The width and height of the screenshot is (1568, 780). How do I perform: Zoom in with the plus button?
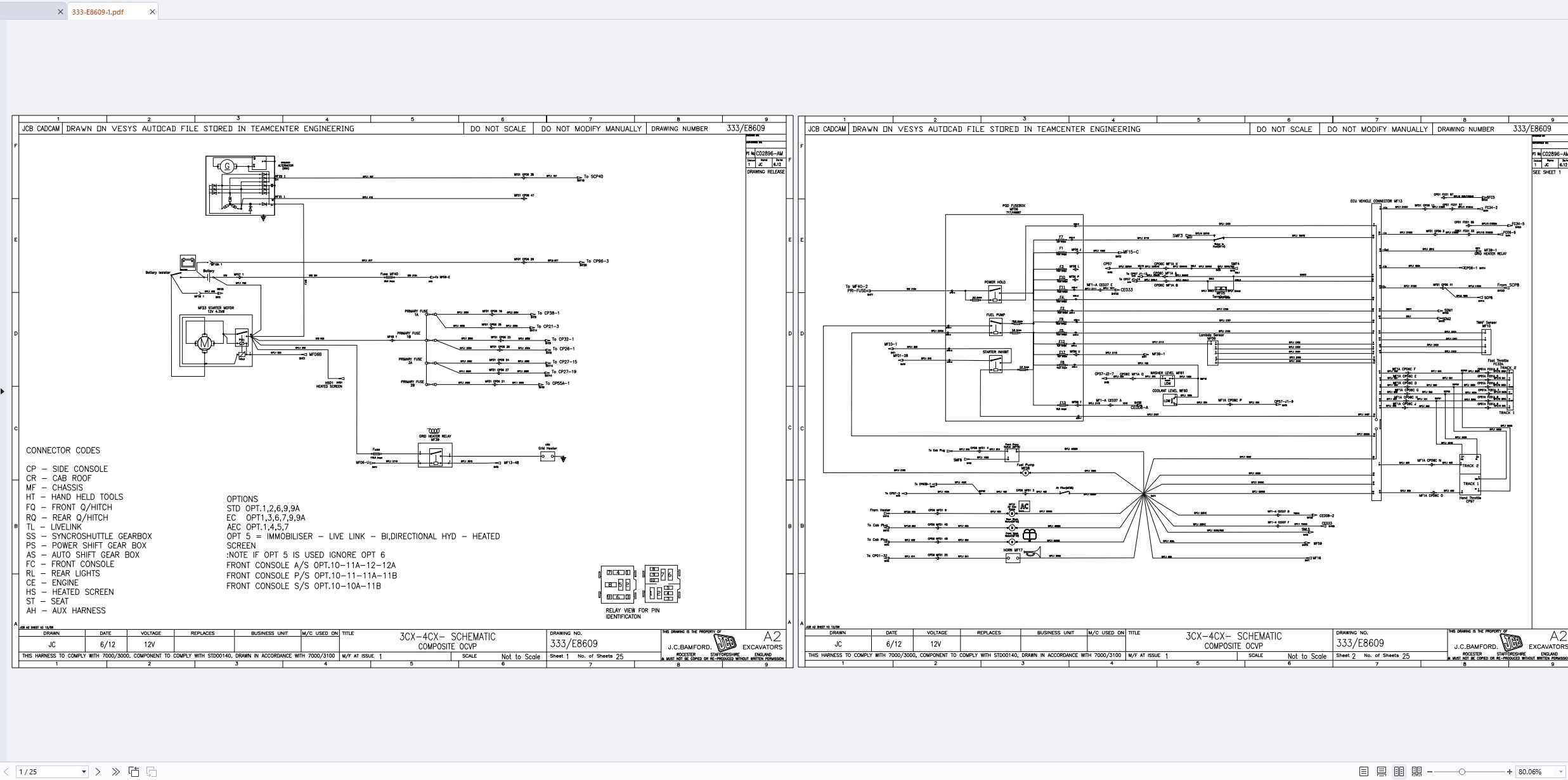1510,772
